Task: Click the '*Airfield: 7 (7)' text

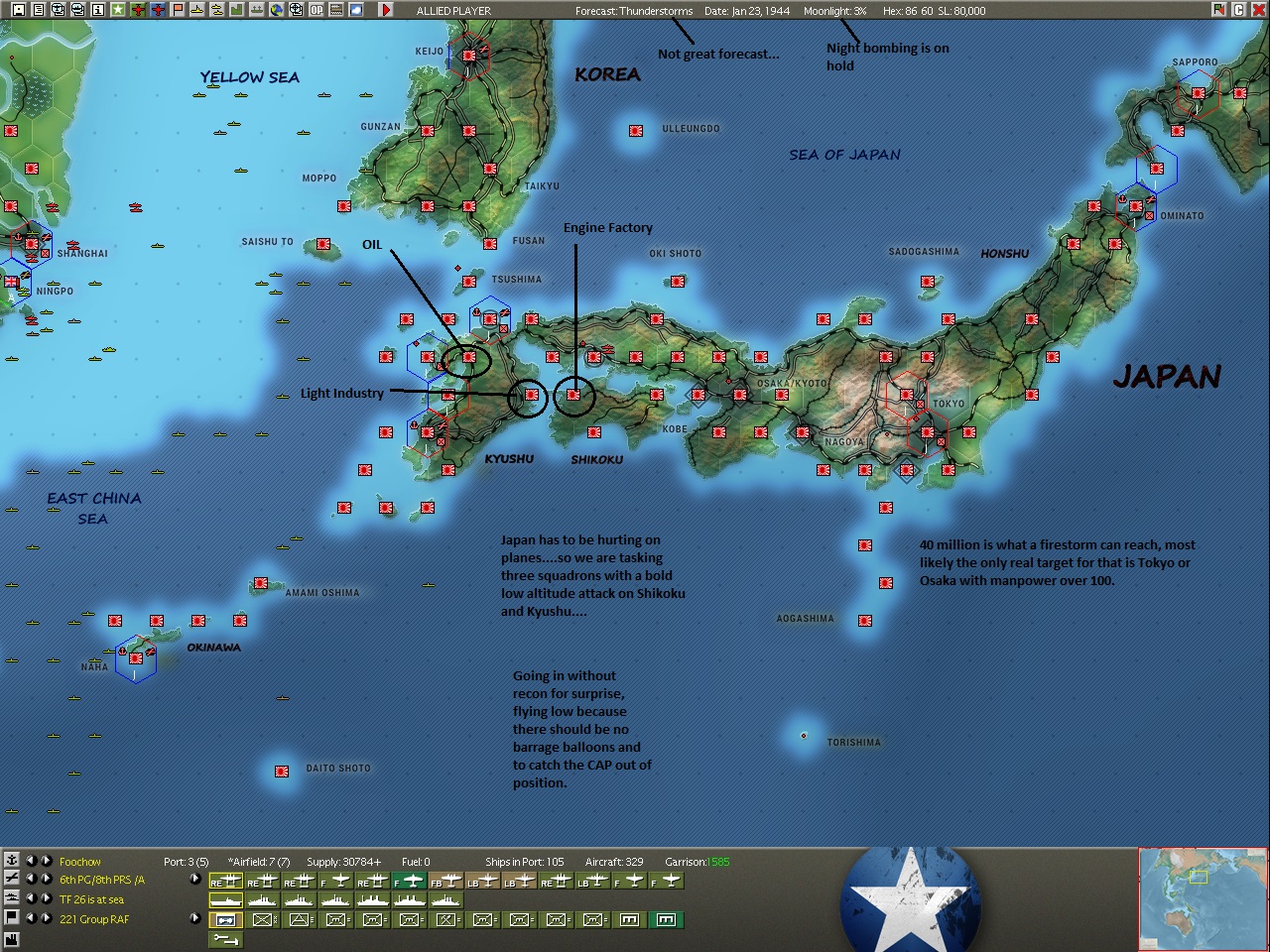Action: (x=259, y=862)
